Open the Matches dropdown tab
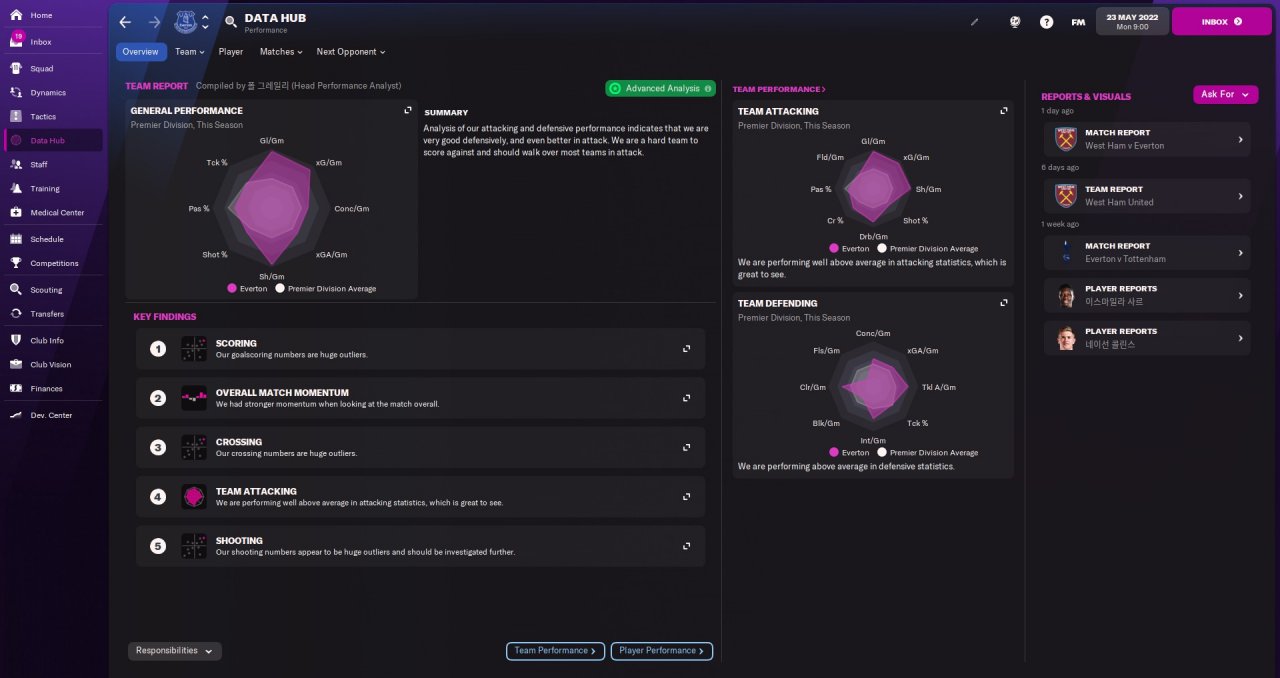This screenshot has width=1280, height=678. tap(281, 52)
